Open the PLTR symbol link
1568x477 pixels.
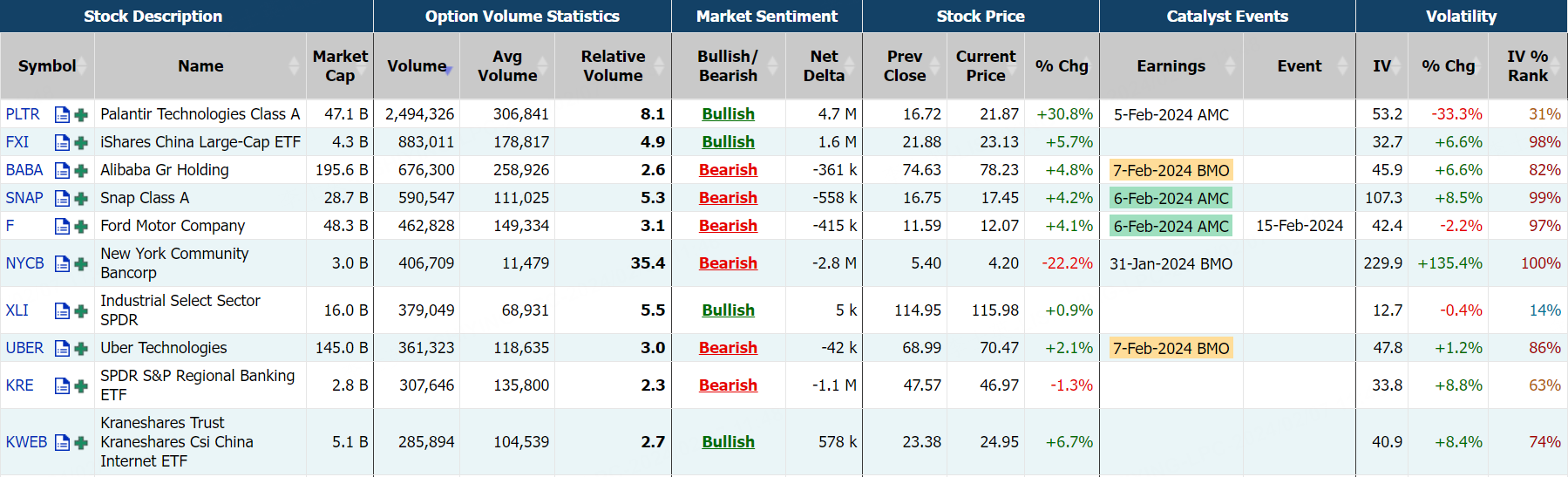tap(23, 114)
